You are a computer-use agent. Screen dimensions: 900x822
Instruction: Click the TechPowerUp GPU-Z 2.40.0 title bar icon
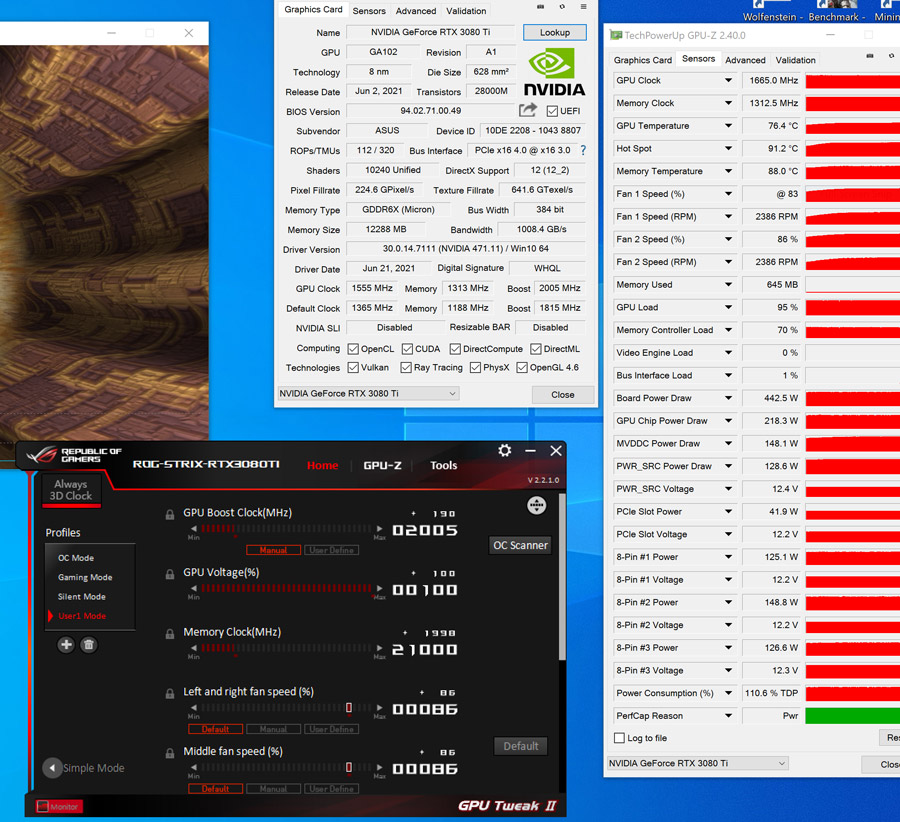click(x=615, y=35)
